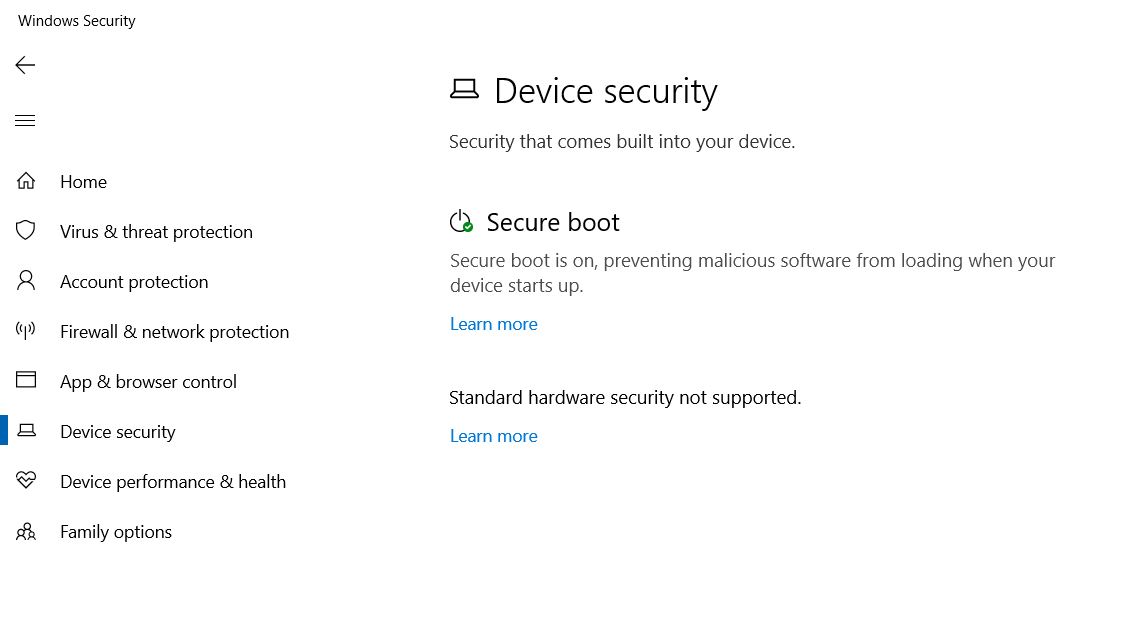Open Learn more below Standard hardware security
1132x635 pixels.
[x=494, y=436]
